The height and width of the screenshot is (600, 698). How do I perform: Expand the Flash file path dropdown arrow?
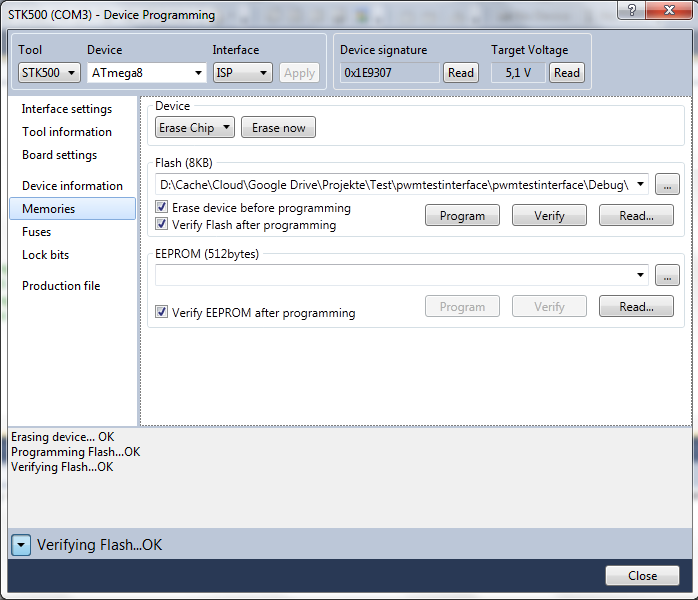[640, 184]
